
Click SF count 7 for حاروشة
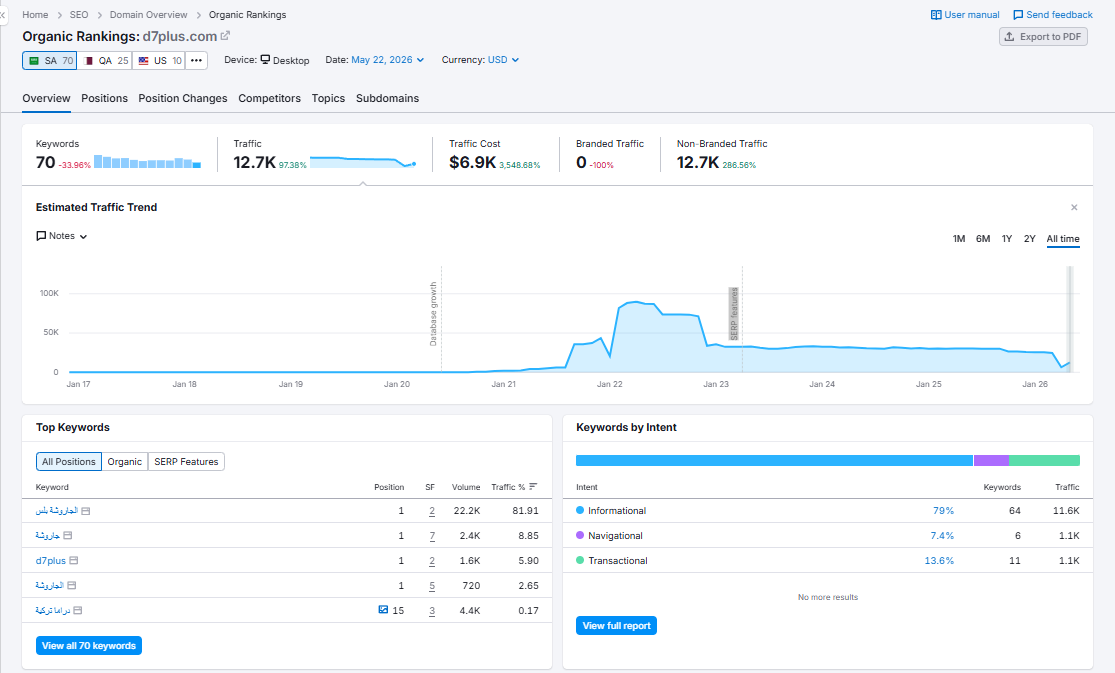[x=432, y=536]
